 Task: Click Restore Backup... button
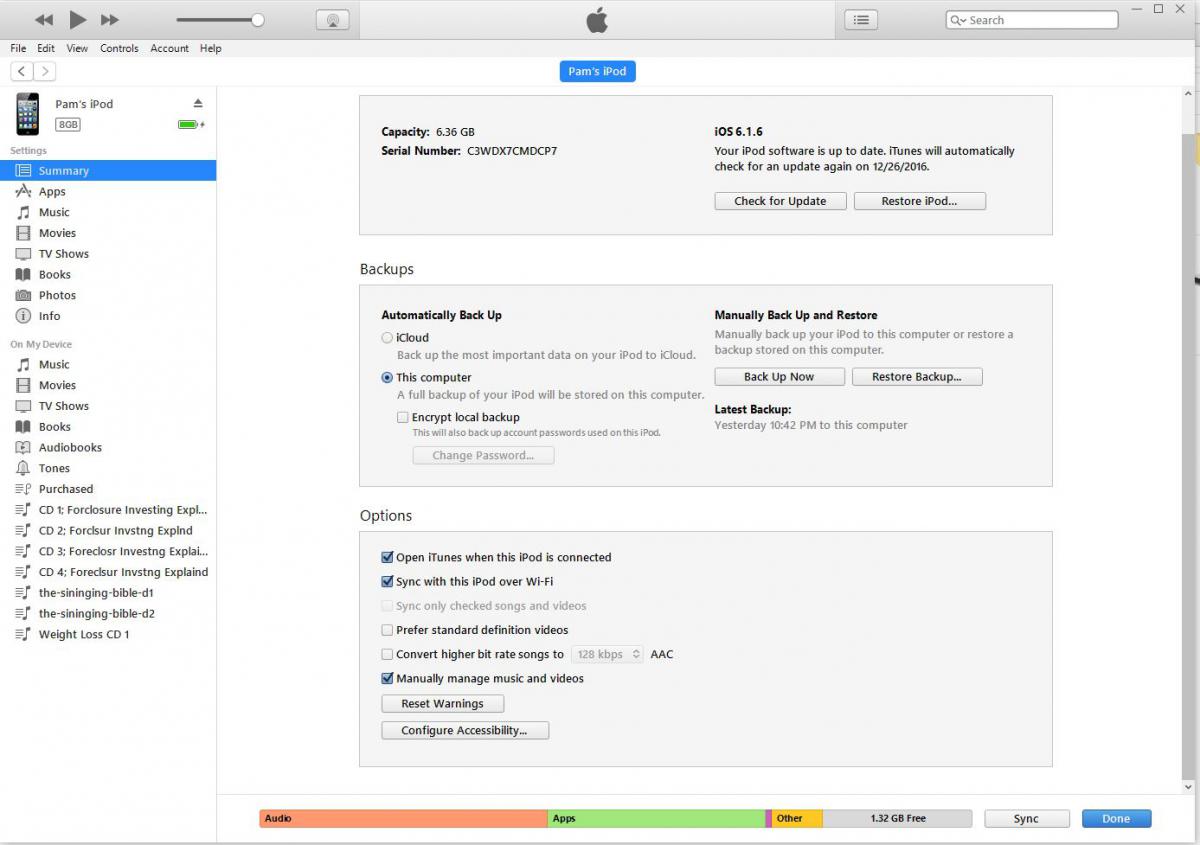point(917,377)
